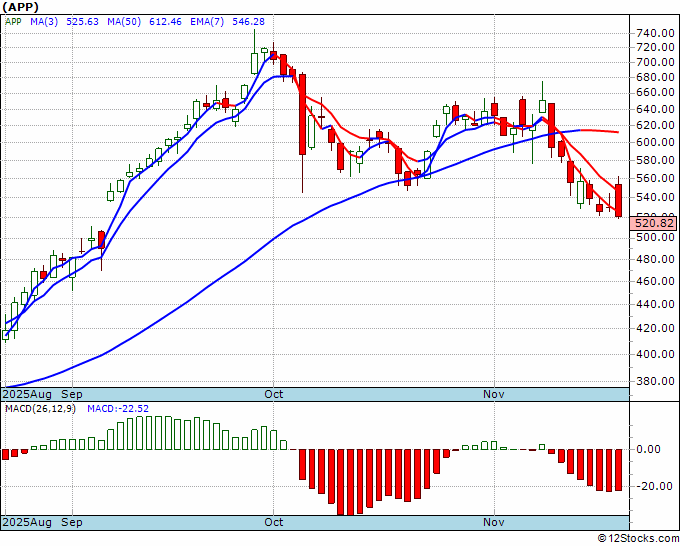Image resolution: width=680 pixels, height=546 pixels.
Task: Click the MA(3) value 525.63
Action: (x=82, y=22)
